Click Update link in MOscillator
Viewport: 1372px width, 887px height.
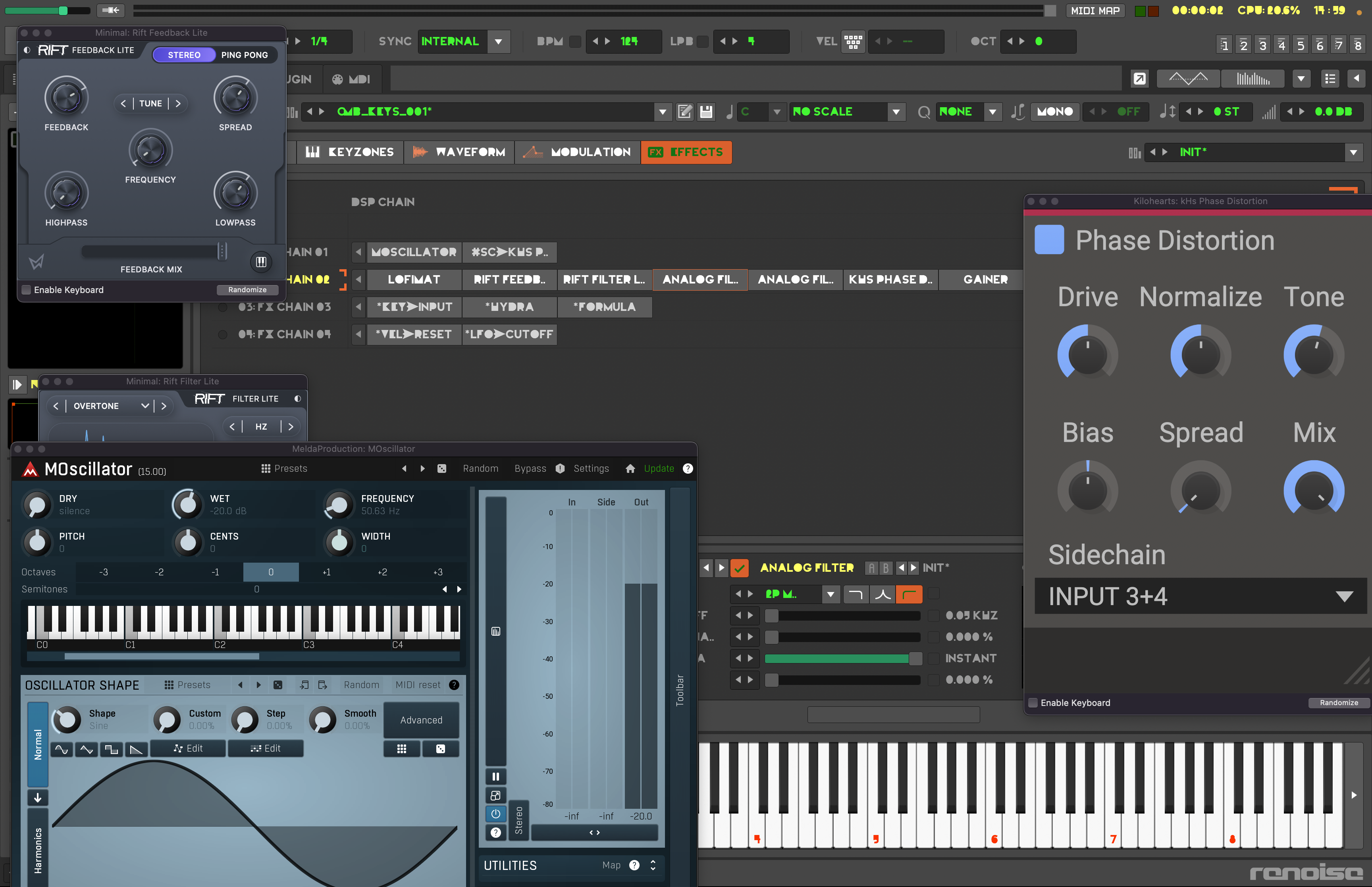pos(659,468)
